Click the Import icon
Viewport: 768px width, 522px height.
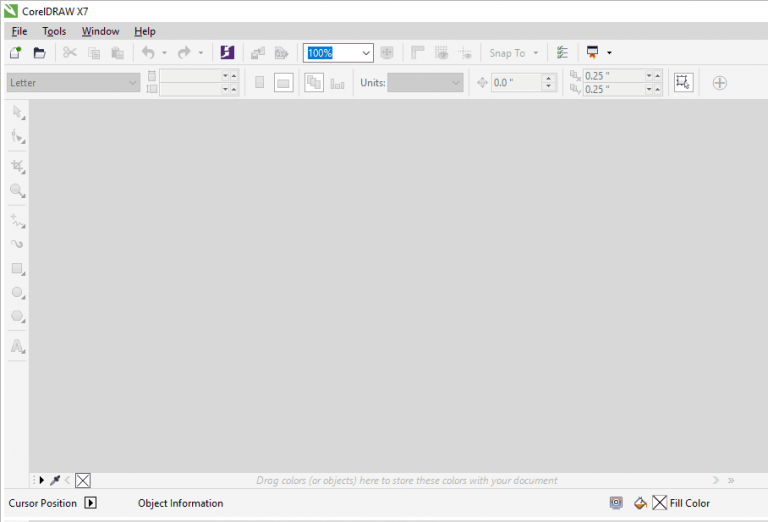[x=258, y=53]
